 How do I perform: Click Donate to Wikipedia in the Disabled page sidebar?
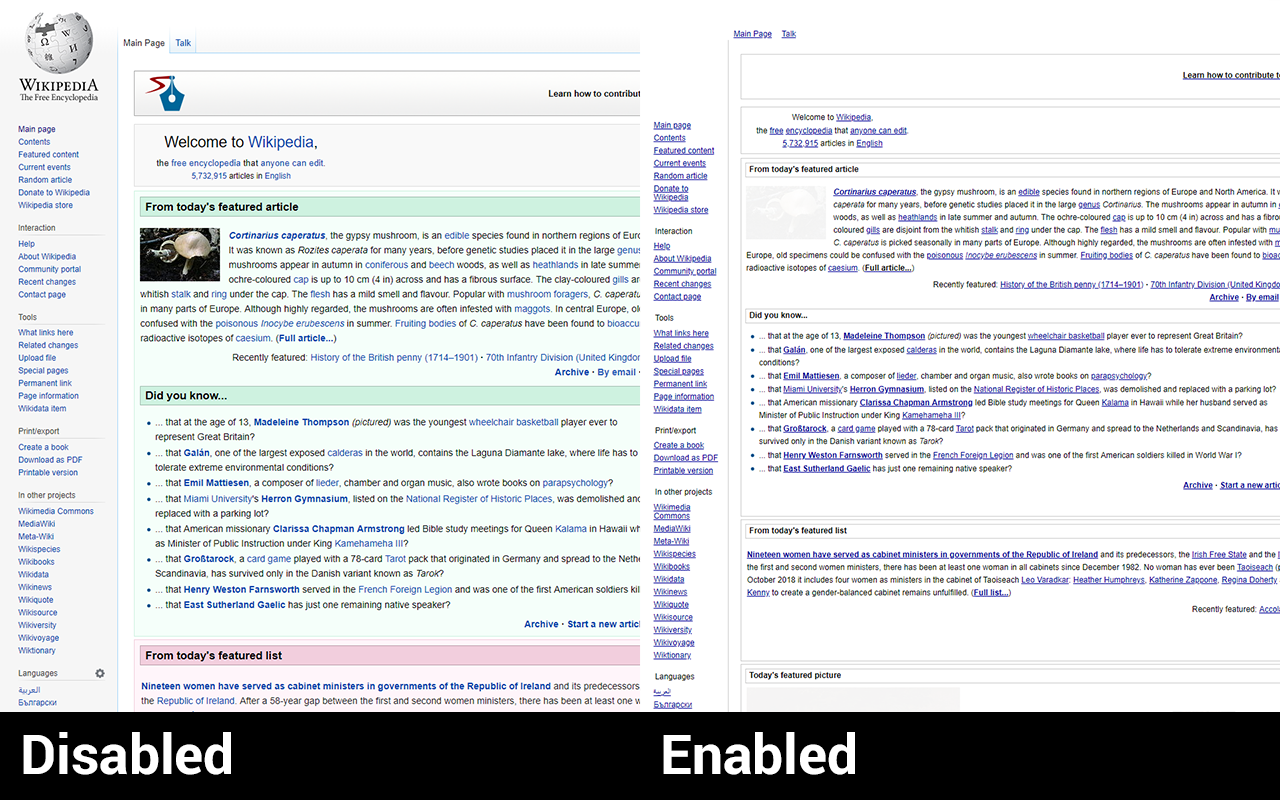54,192
